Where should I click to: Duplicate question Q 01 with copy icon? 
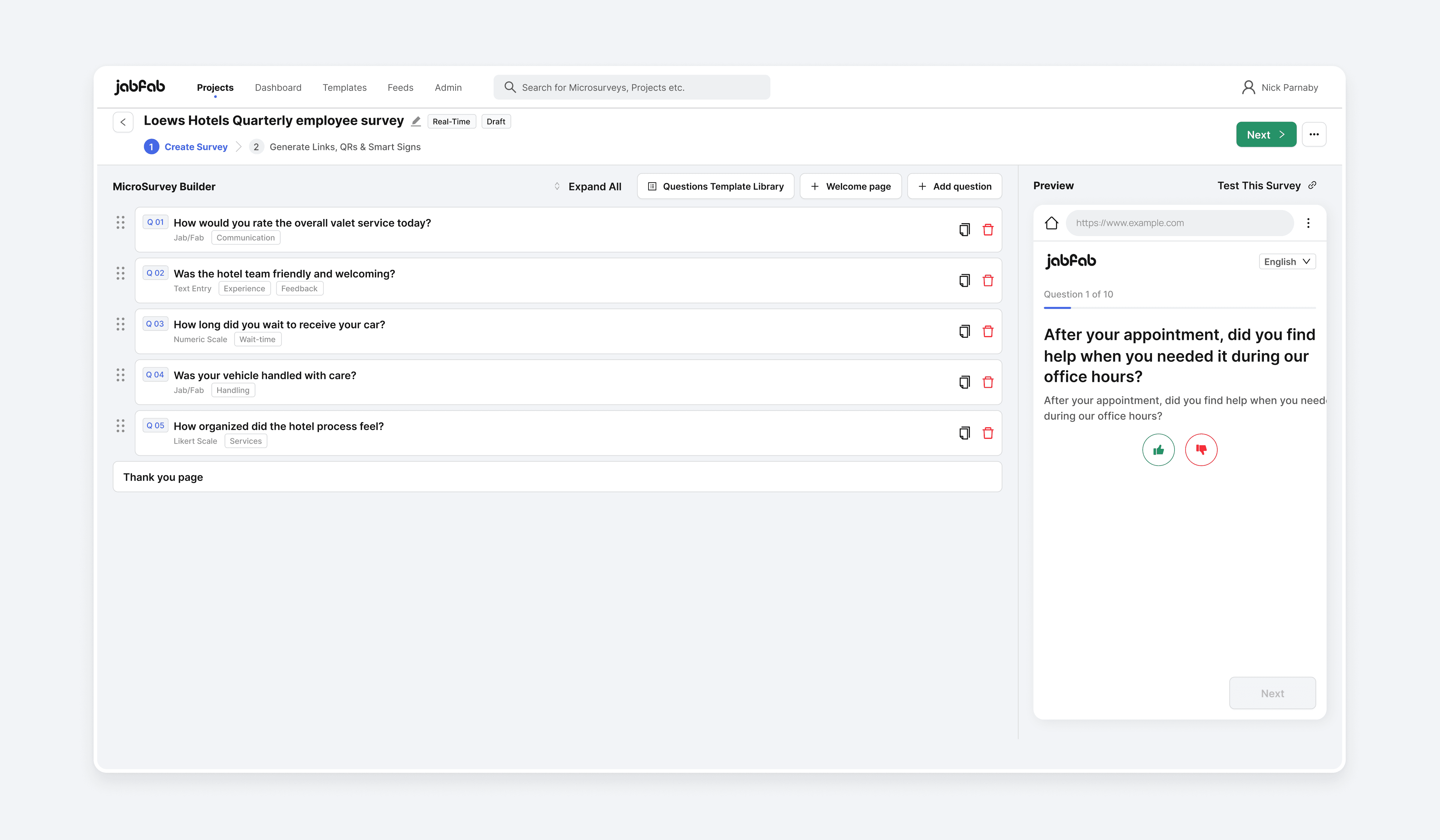pyautogui.click(x=964, y=230)
